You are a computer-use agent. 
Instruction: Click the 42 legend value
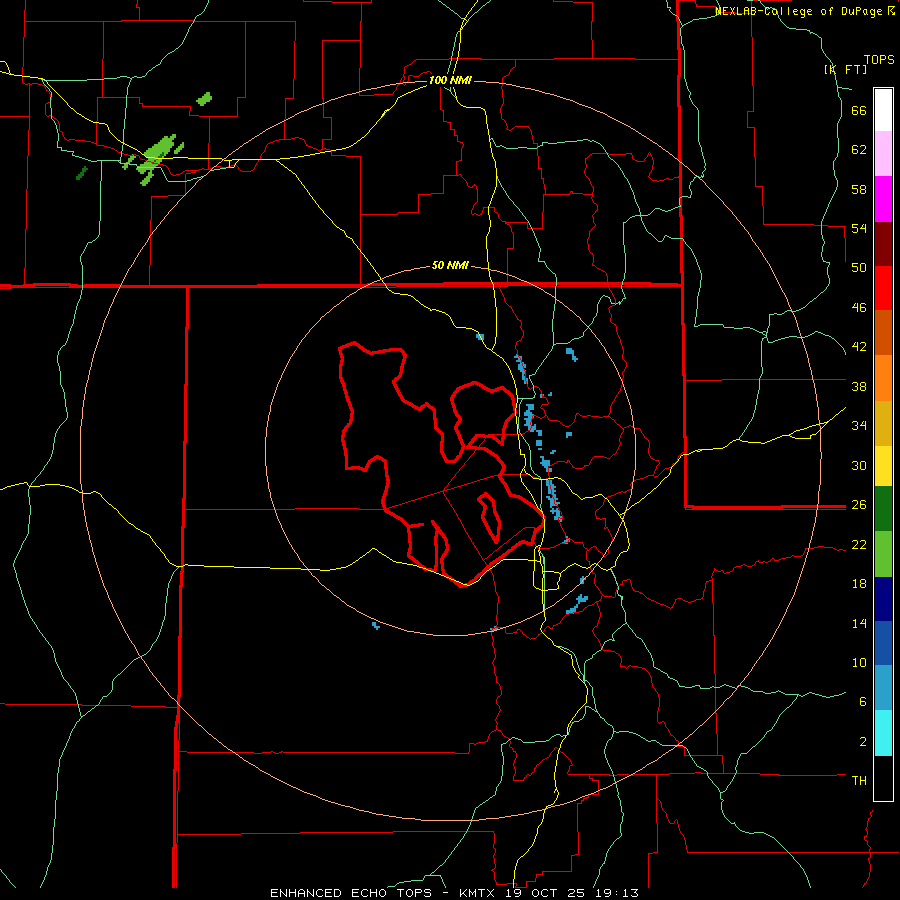(x=859, y=347)
